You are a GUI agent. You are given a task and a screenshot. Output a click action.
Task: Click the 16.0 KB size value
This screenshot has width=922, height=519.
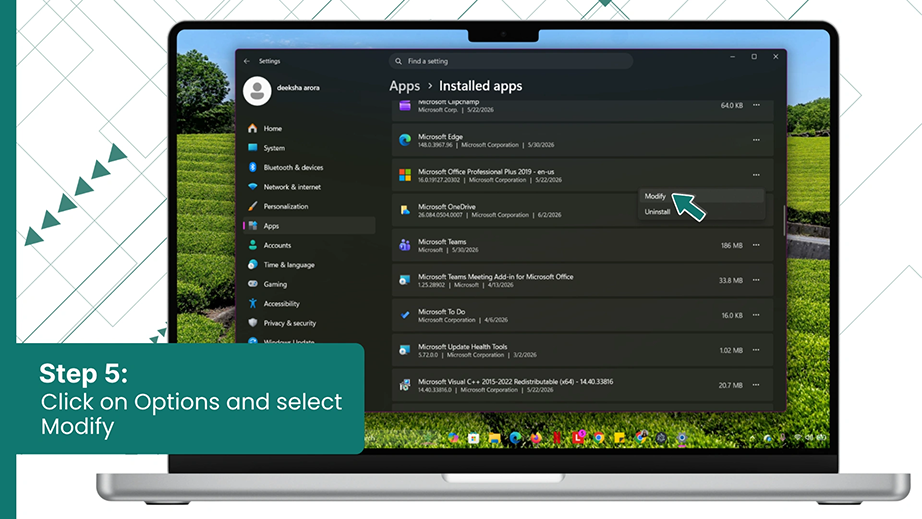[732, 316]
